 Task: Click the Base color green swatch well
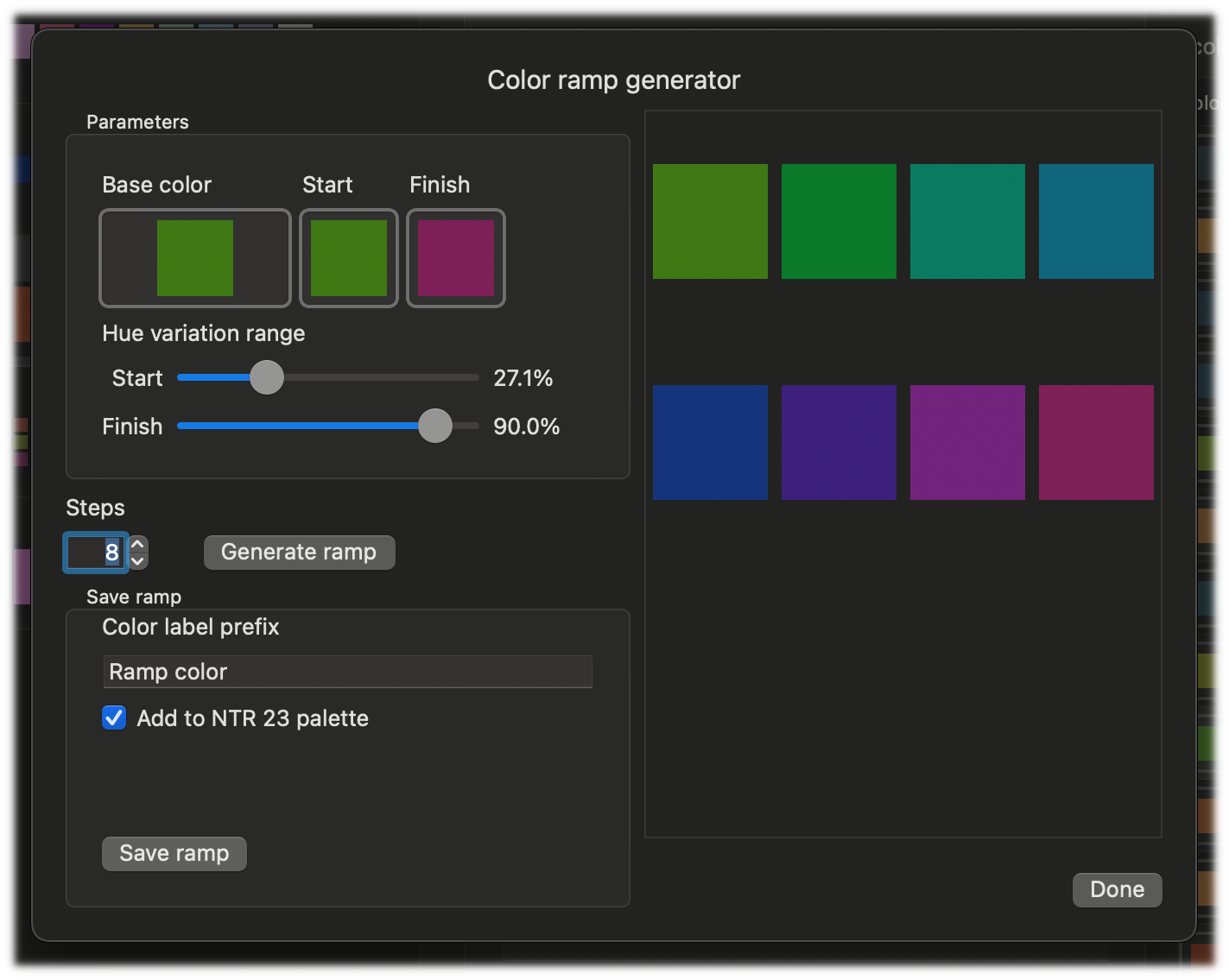(195, 258)
